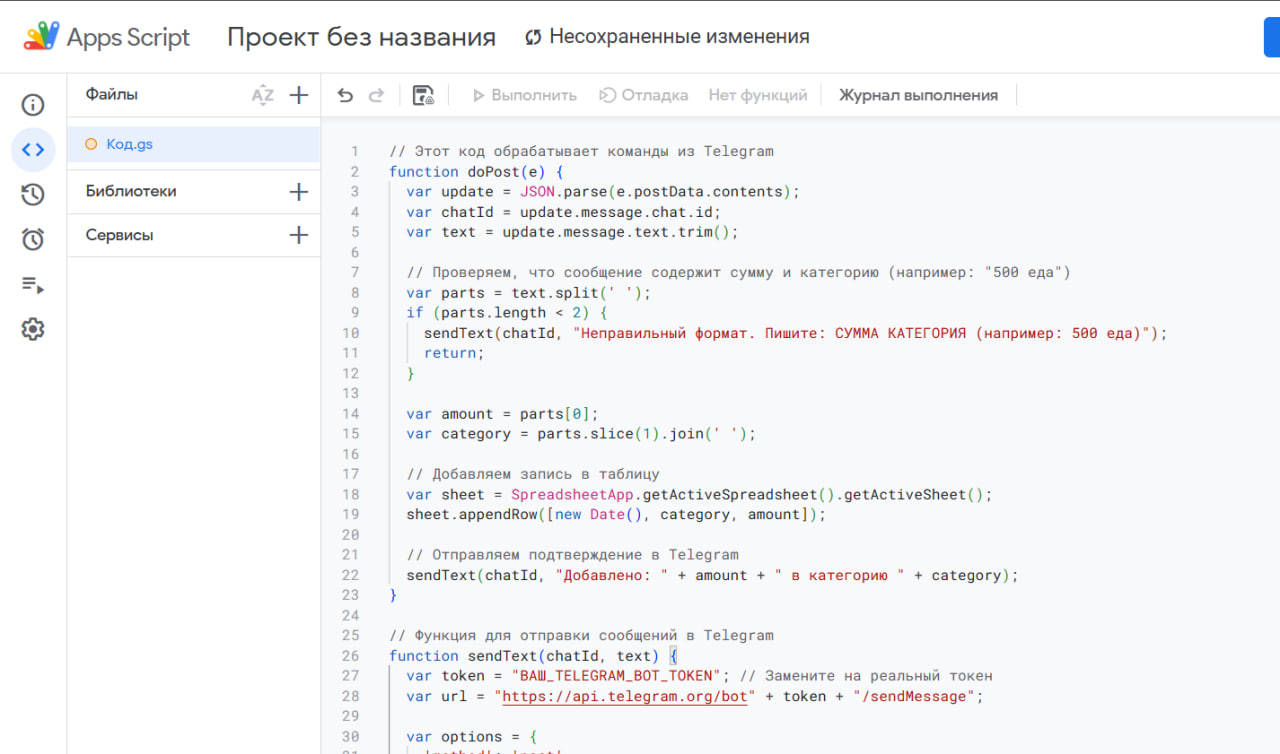
Task: Save project with the floppy disk icon
Action: (423, 95)
